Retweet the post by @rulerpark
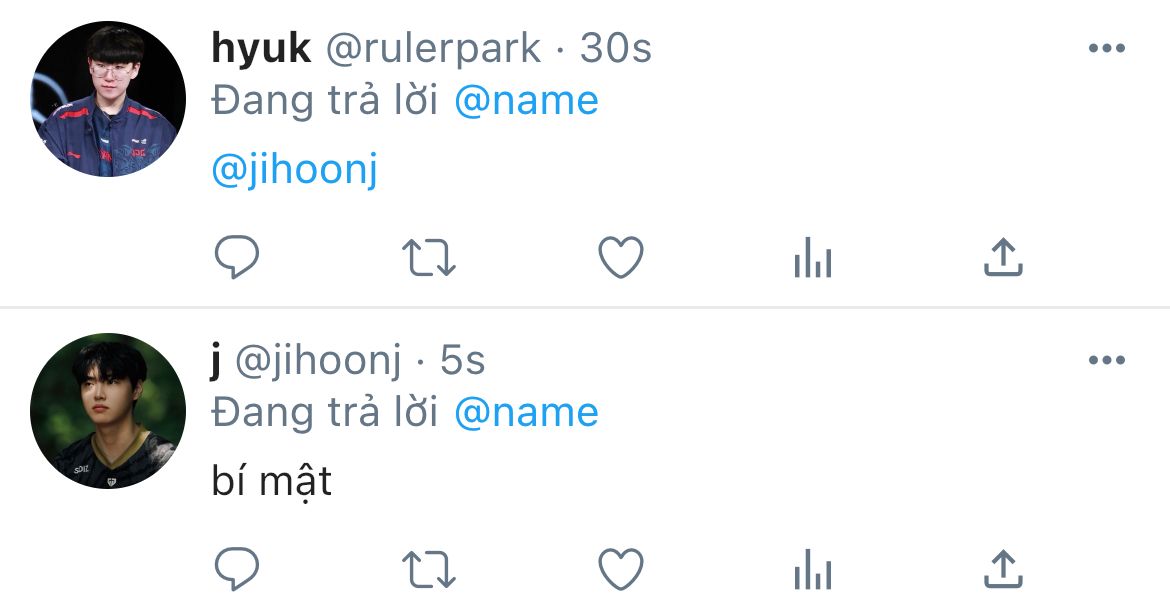 (429, 257)
